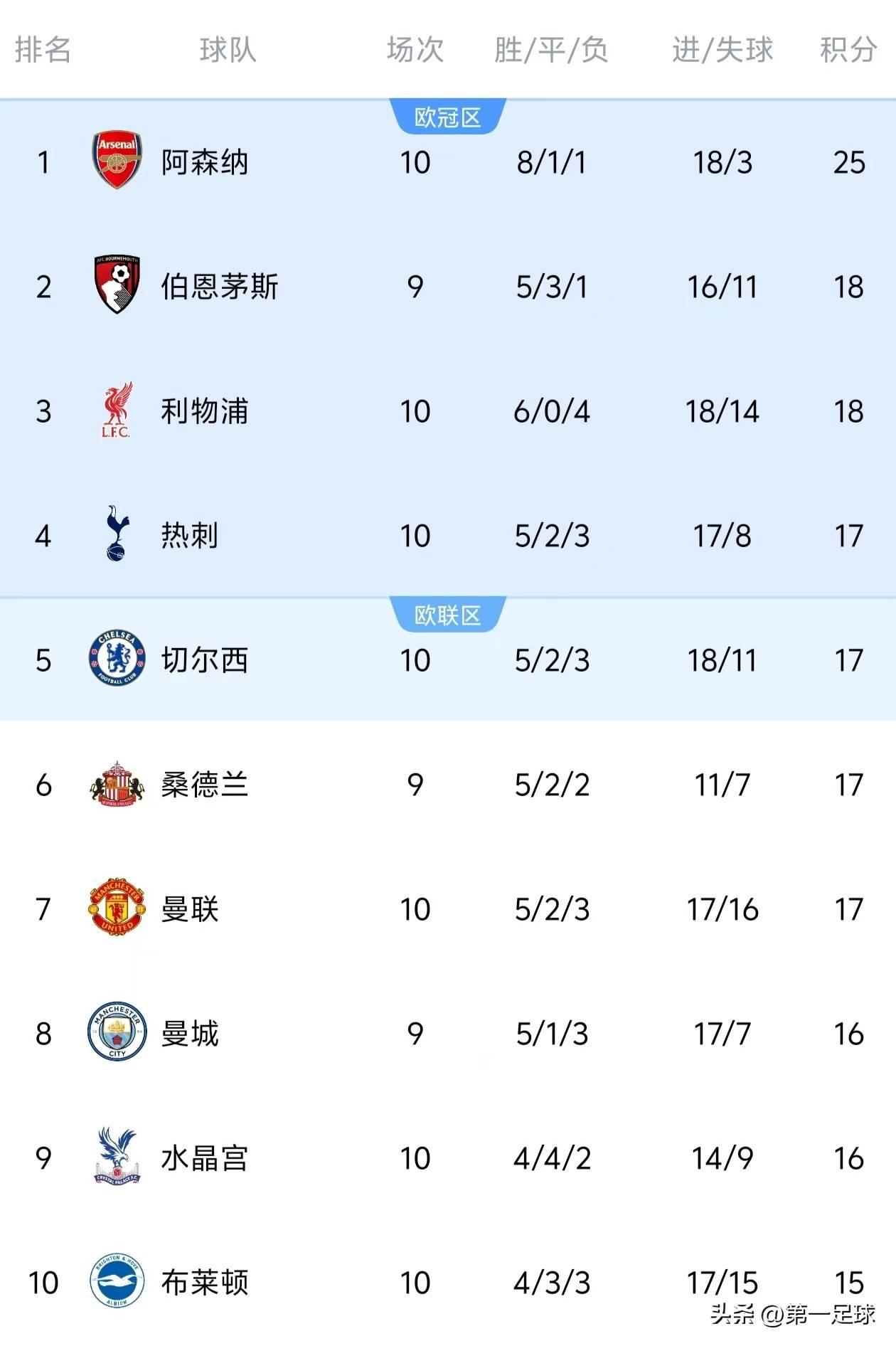Click the Tottenham cockerel crest

(117, 534)
